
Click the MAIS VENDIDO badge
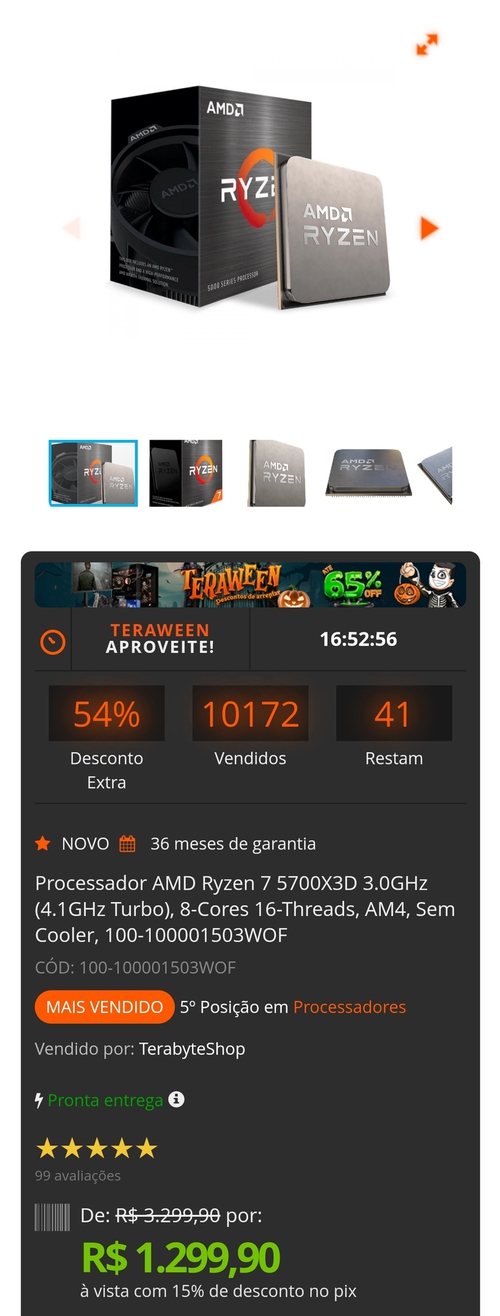[104, 1007]
